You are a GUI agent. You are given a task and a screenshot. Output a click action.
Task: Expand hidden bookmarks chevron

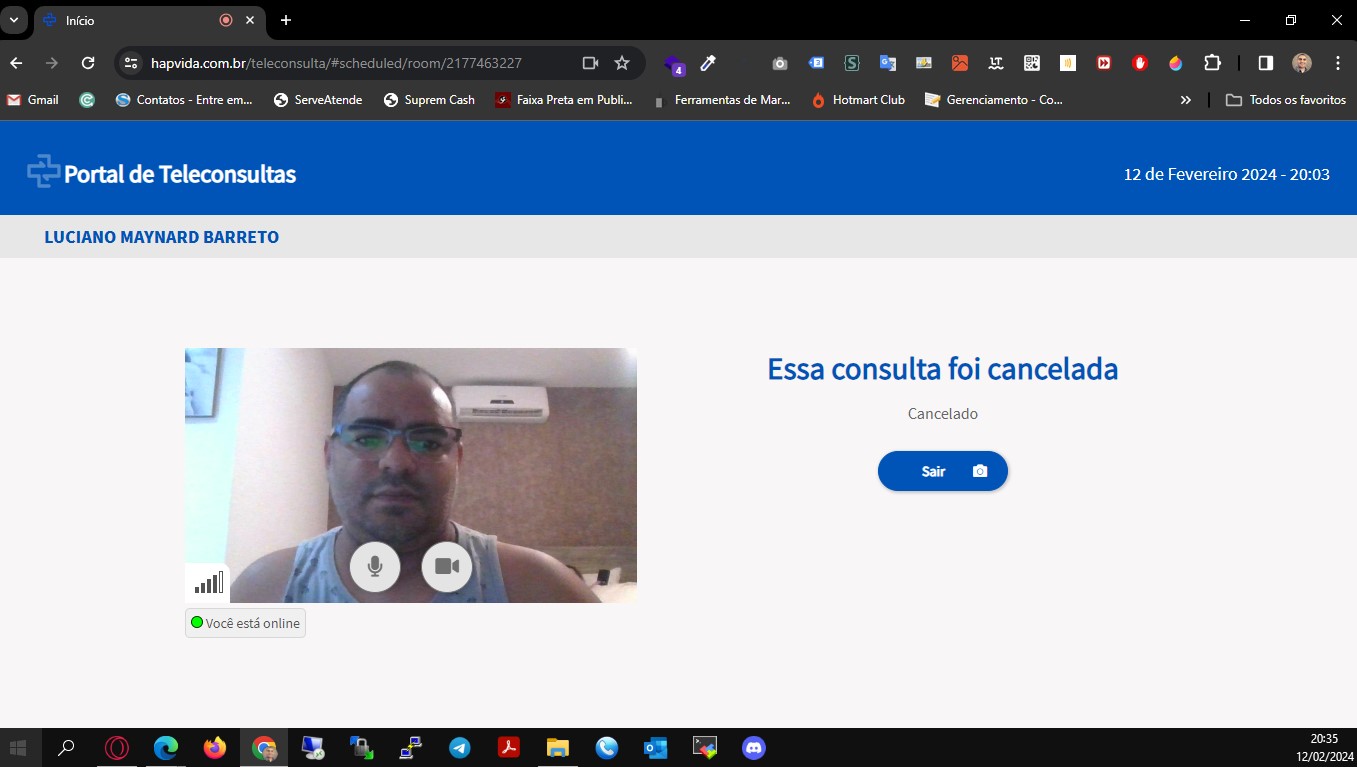click(x=1186, y=100)
